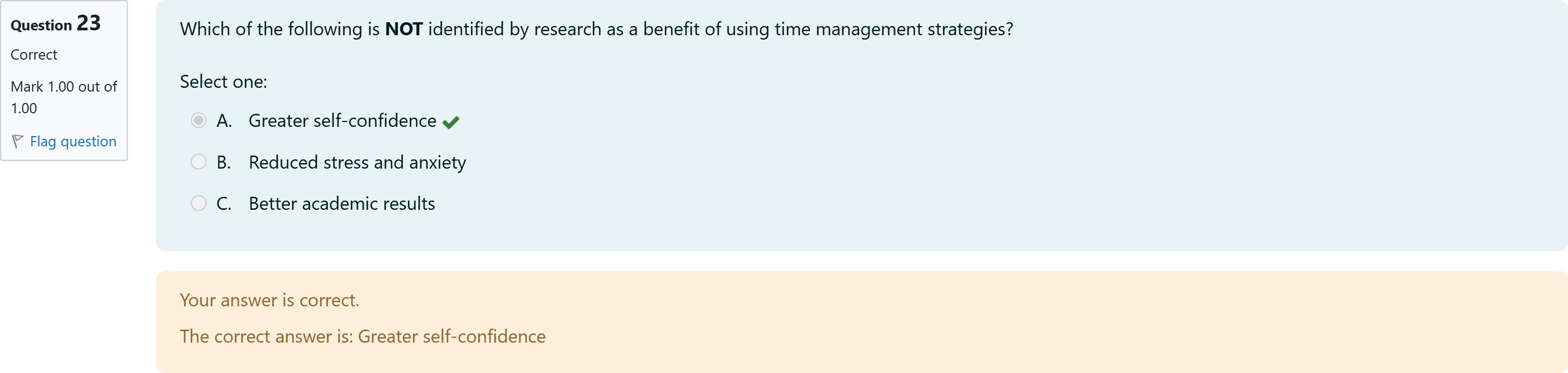Click the 'Better academic results' answer label
This screenshot has height=373, width=1568.
point(341,203)
